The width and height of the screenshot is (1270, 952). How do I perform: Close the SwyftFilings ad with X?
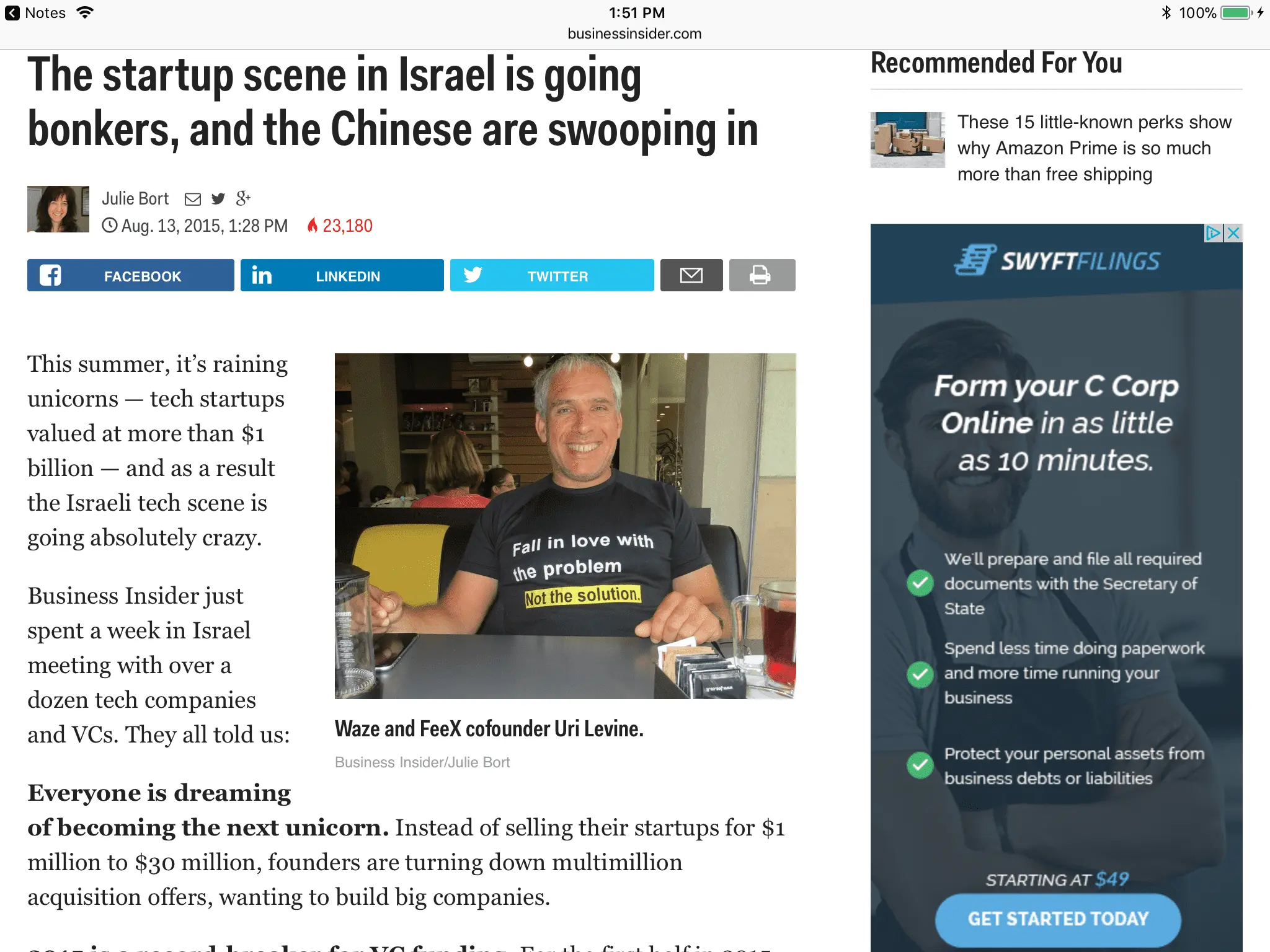click(x=1233, y=233)
